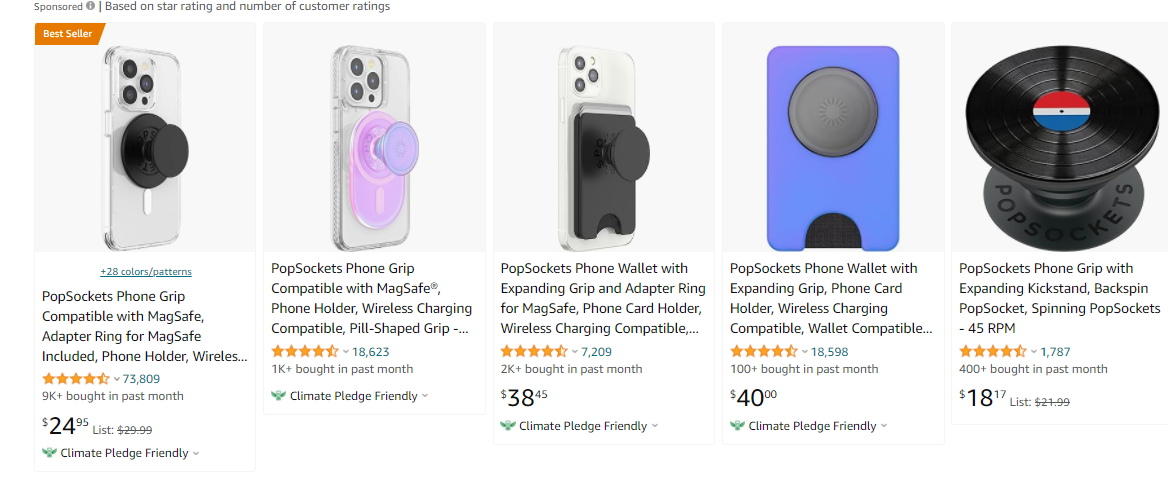Expand Climate Pledge Friendly dropdown under $38.45

[655, 426]
